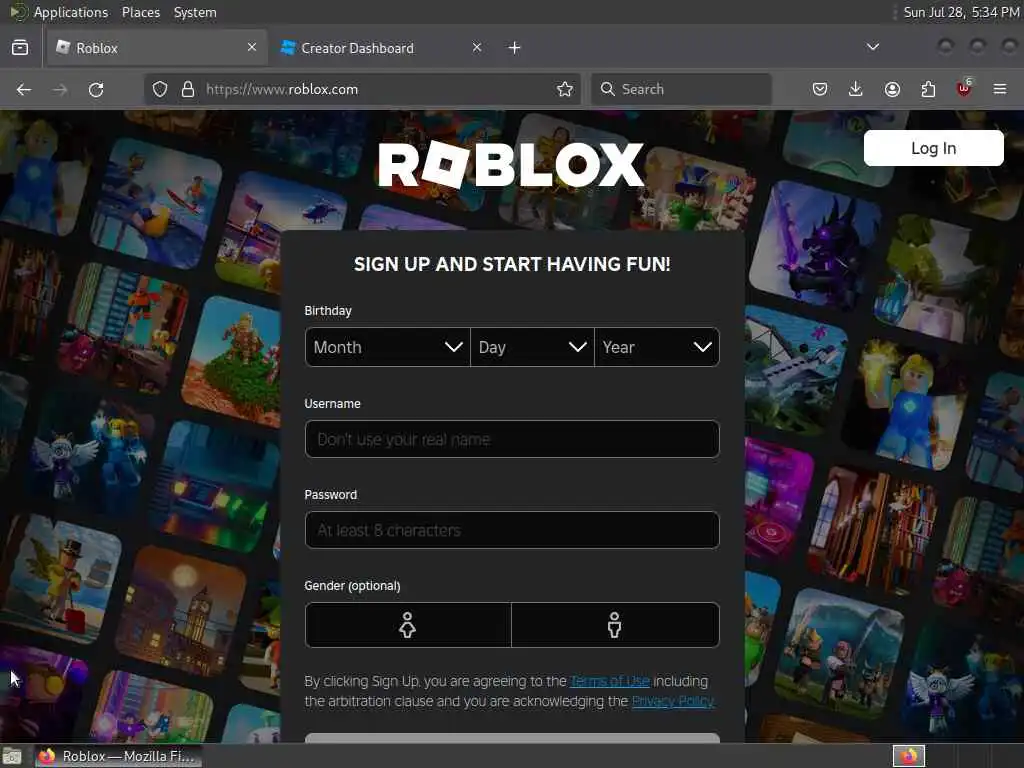Click the browser Search box

(681, 89)
